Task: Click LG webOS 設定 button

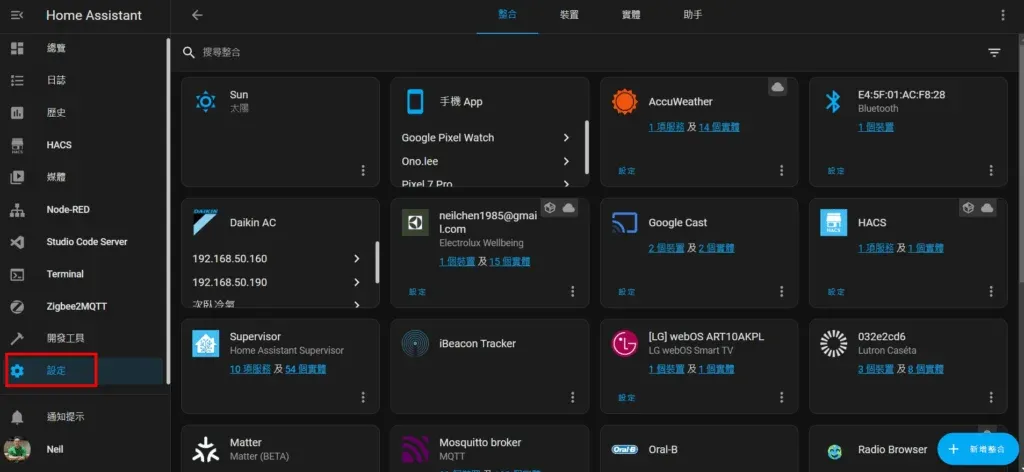Action: tap(627, 398)
